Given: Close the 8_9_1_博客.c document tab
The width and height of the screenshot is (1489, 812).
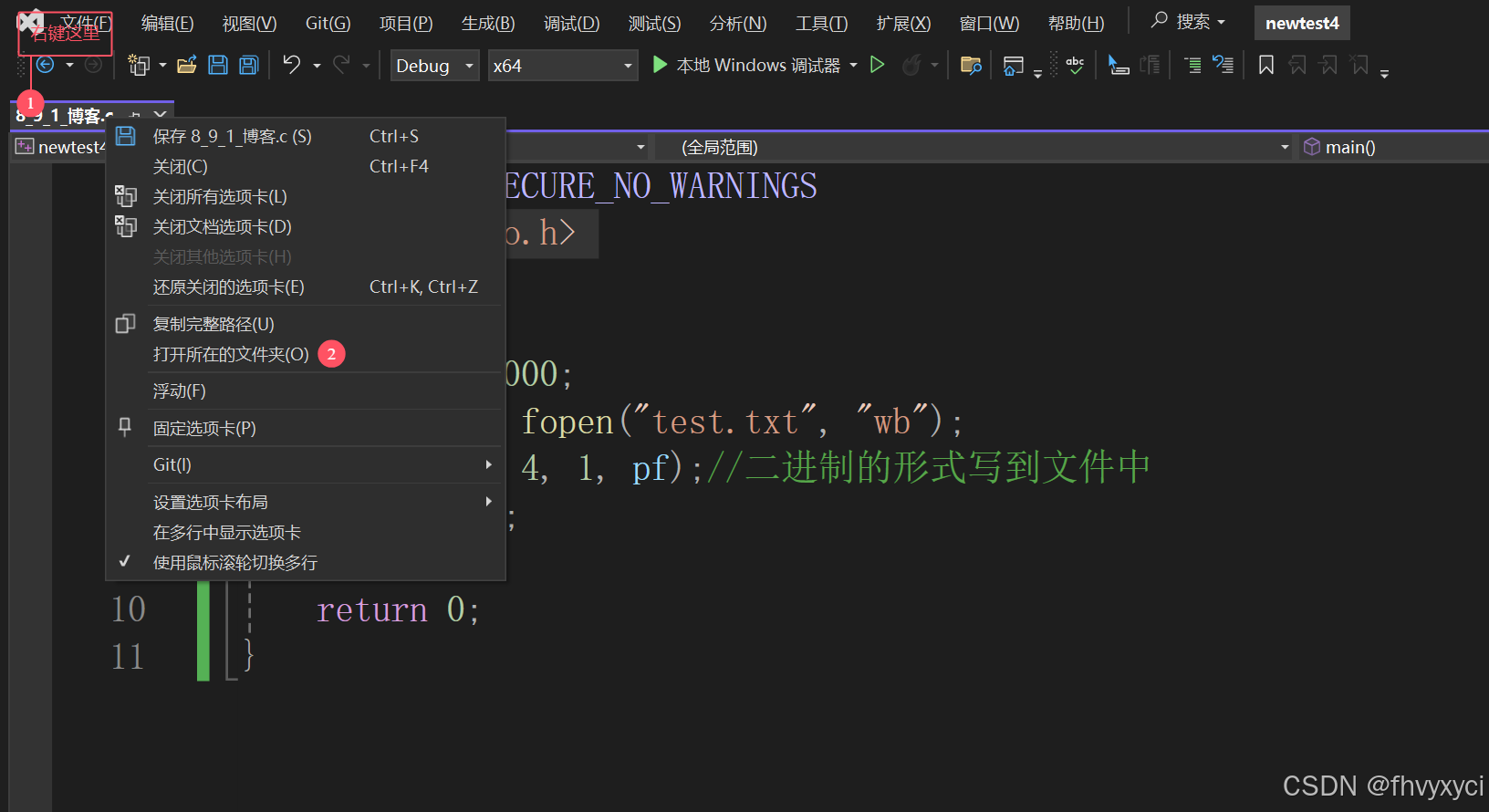Looking at the screenshot, I should click(x=161, y=115).
